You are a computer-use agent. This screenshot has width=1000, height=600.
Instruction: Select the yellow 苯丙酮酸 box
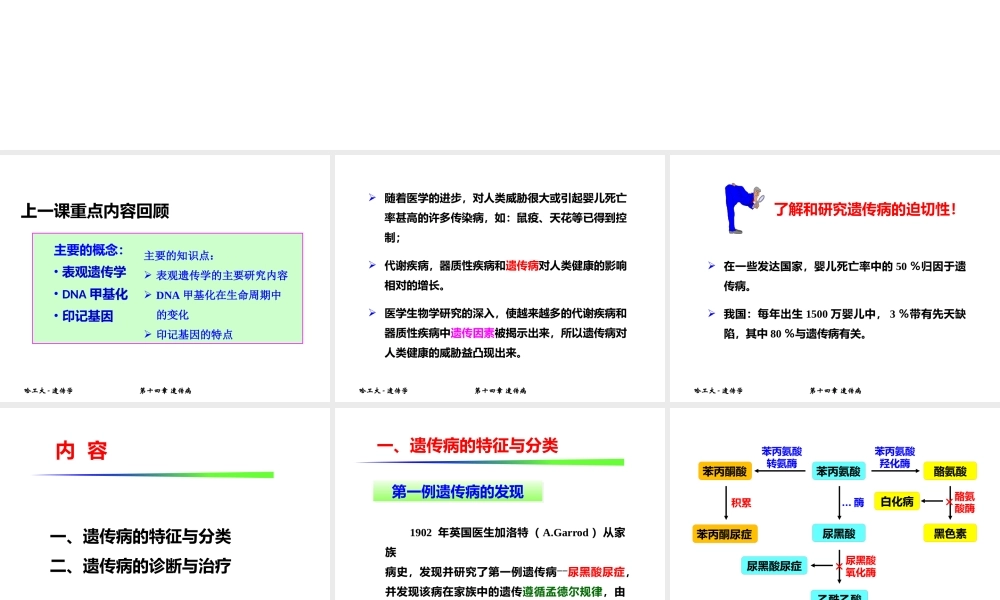[725, 471]
